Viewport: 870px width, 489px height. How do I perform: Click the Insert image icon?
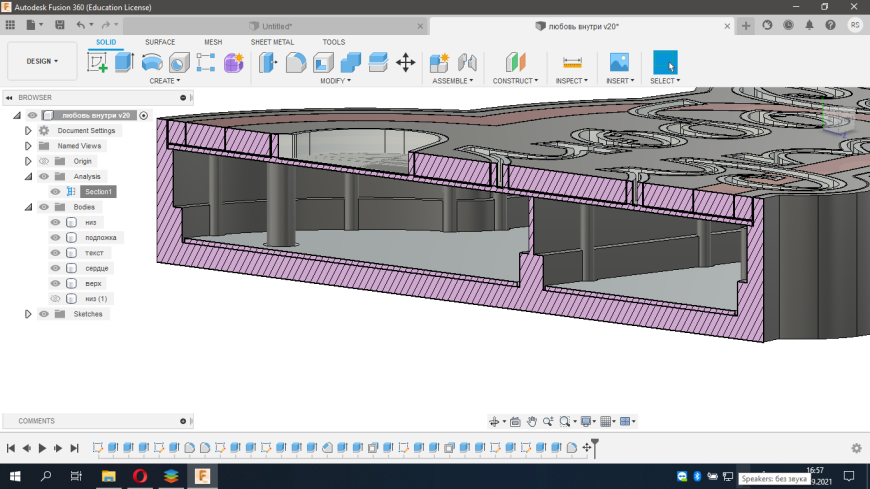point(619,62)
